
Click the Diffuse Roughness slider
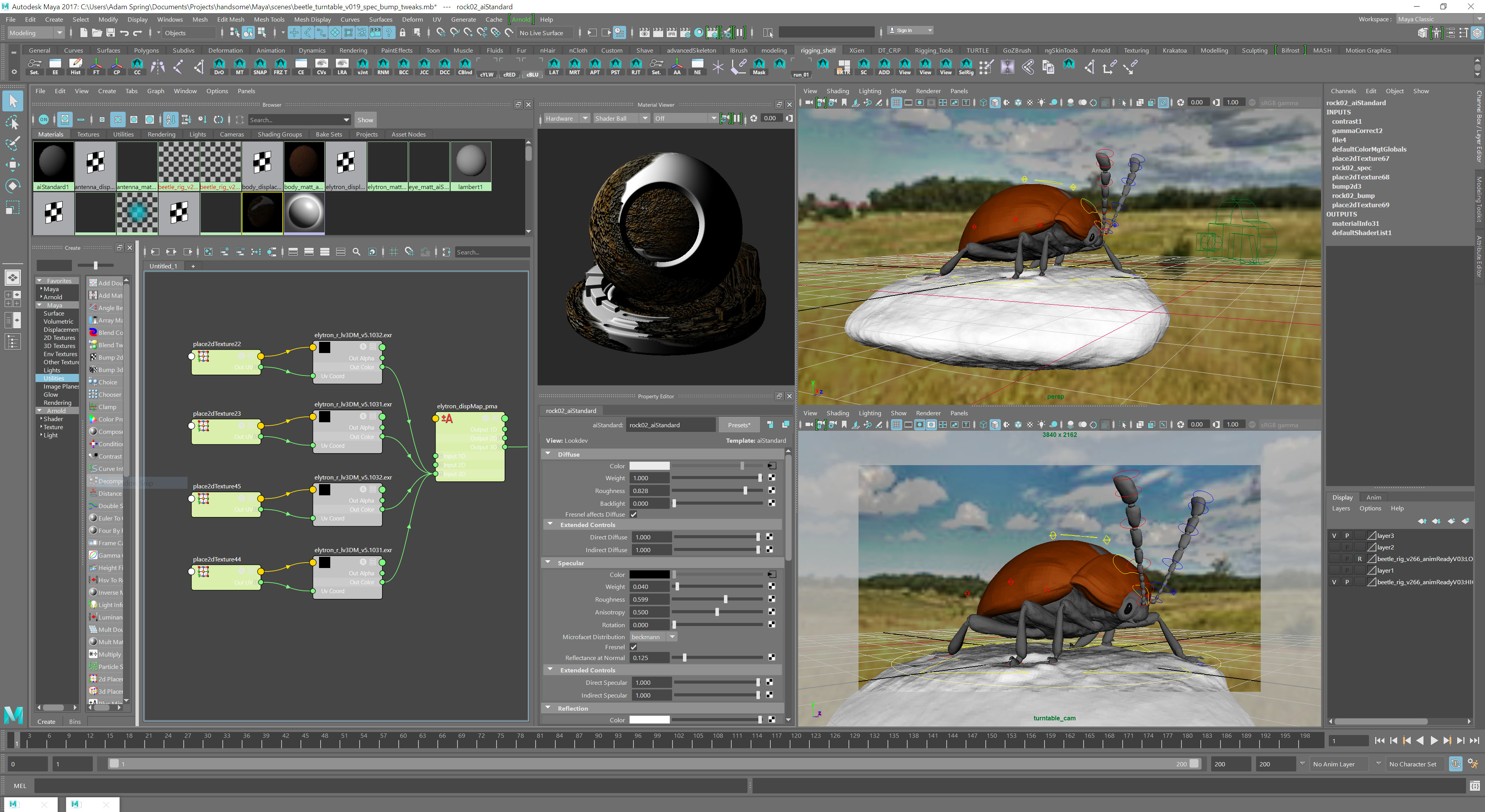[718, 490]
